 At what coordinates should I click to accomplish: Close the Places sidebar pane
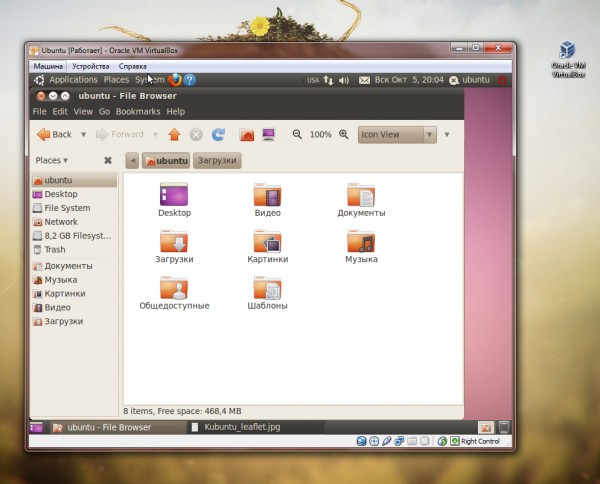point(108,160)
